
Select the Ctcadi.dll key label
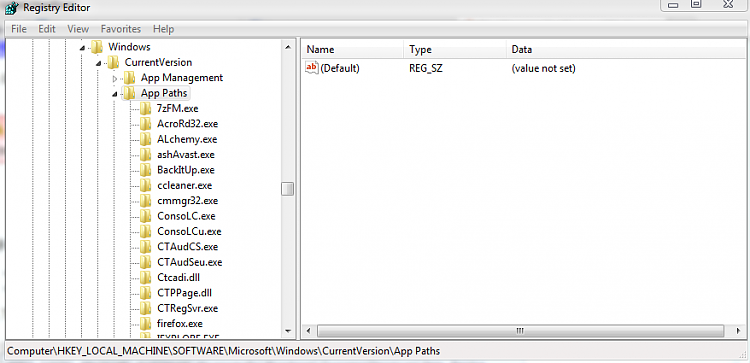(x=178, y=277)
